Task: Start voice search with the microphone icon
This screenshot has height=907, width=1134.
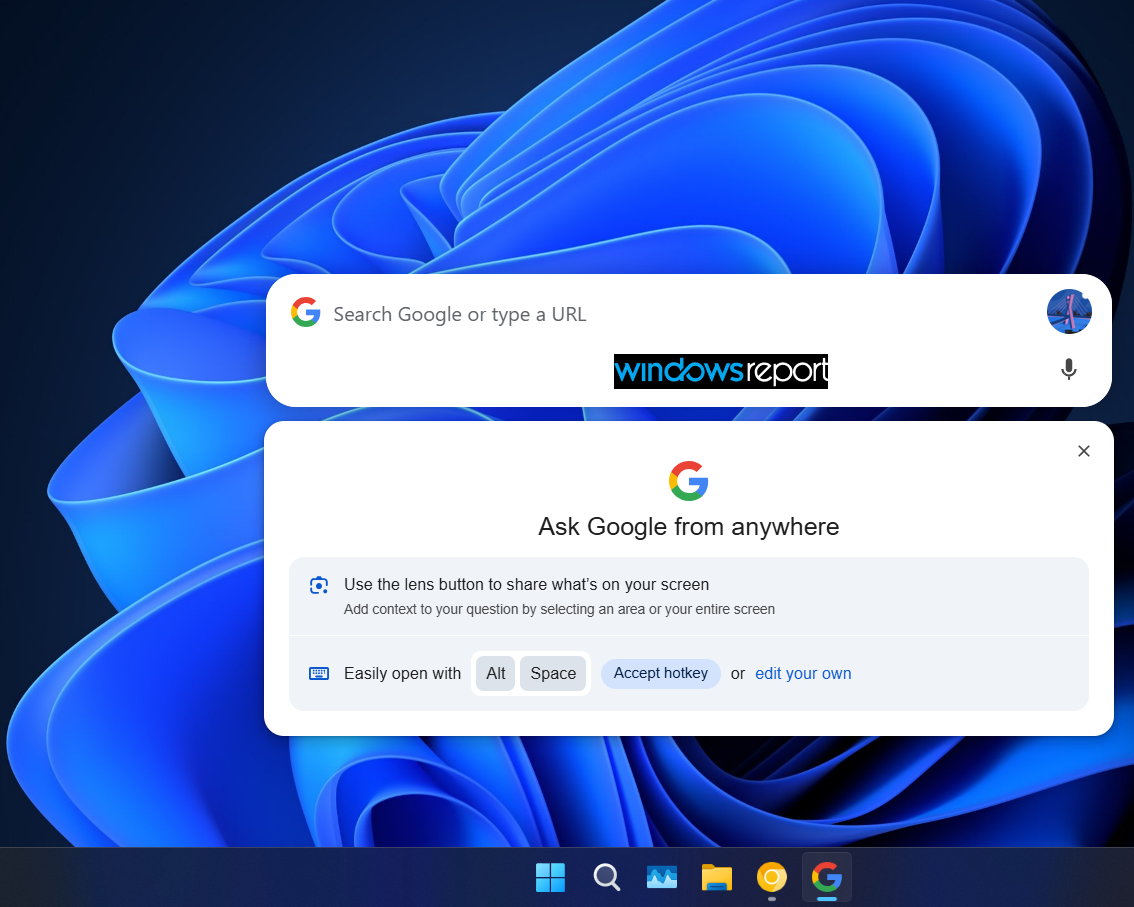Action: click(1068, 370)
